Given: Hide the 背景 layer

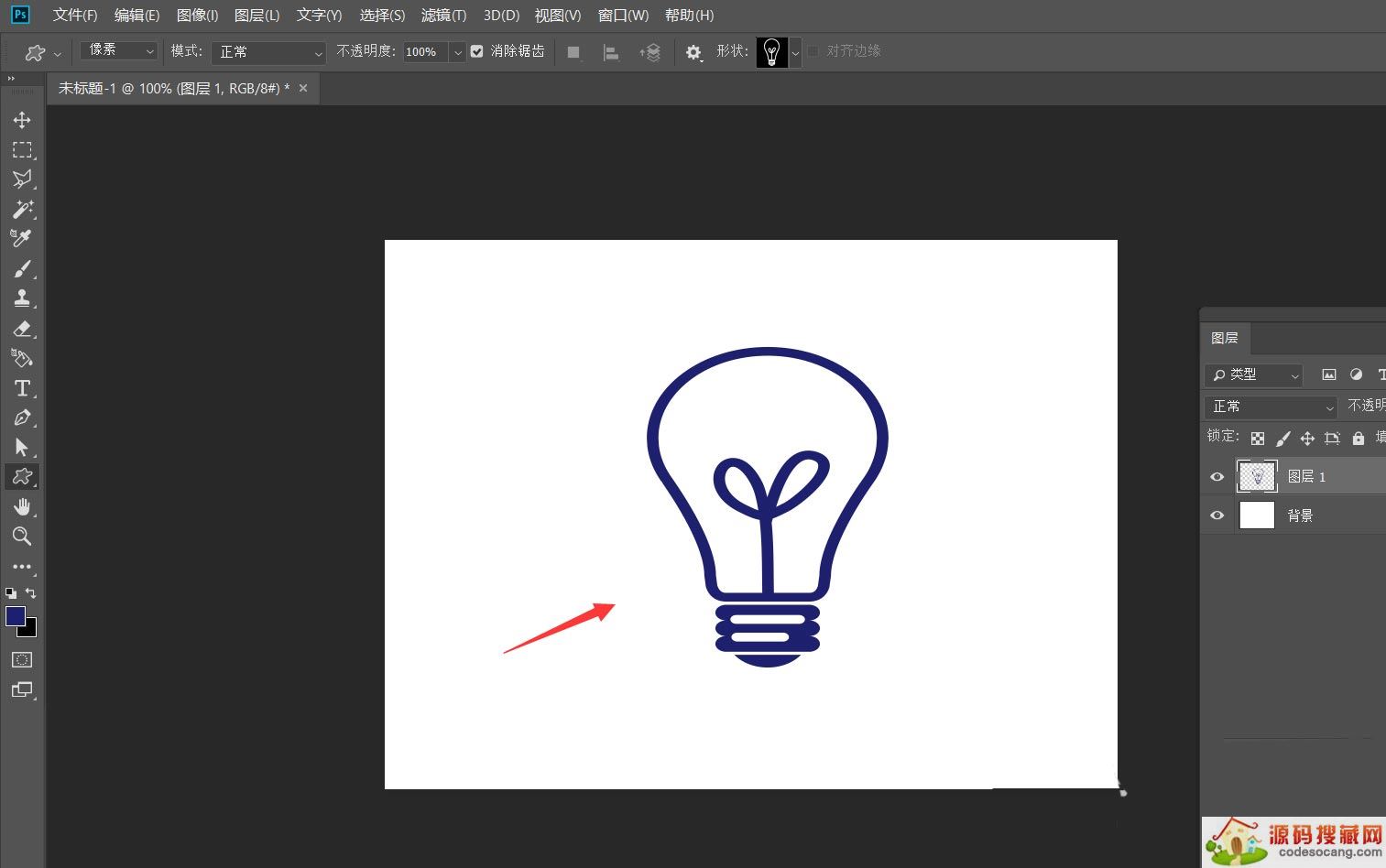Looking at the screenshot, I should 1217,515.
